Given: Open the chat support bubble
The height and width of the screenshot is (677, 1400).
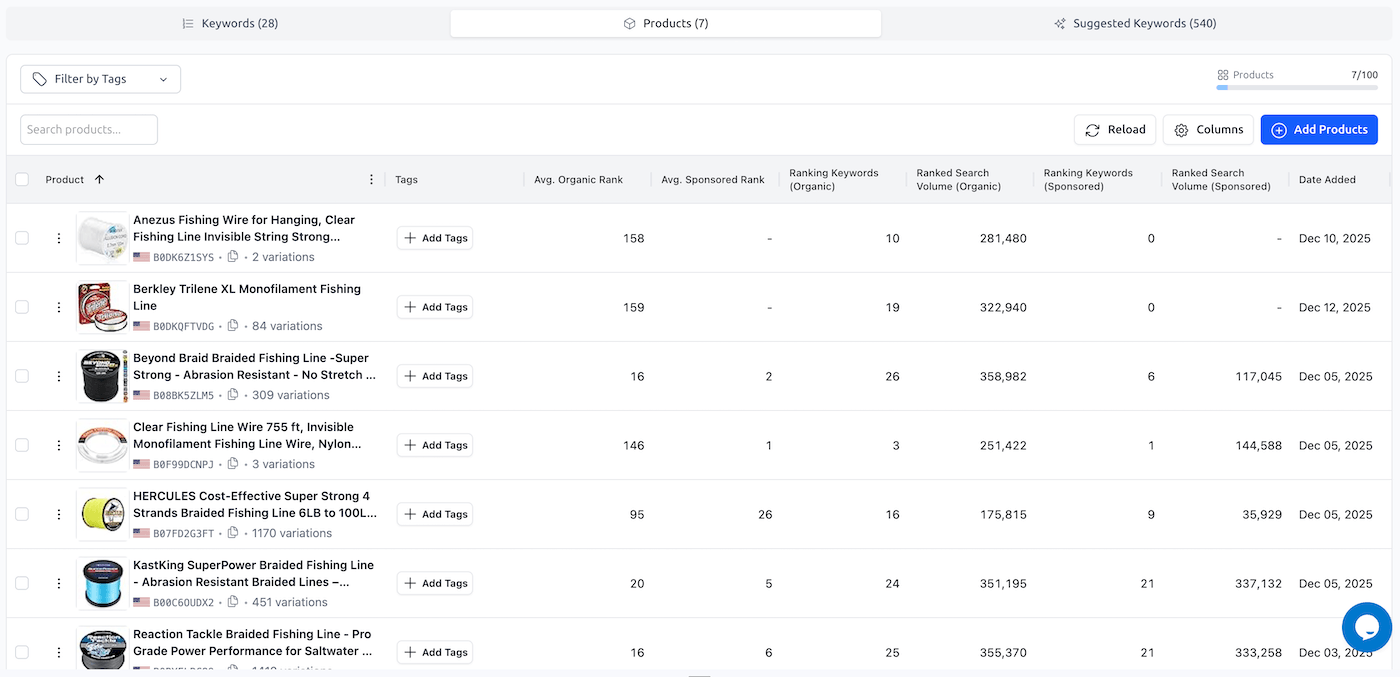Looking at the screenshot, I should 1366,627.
